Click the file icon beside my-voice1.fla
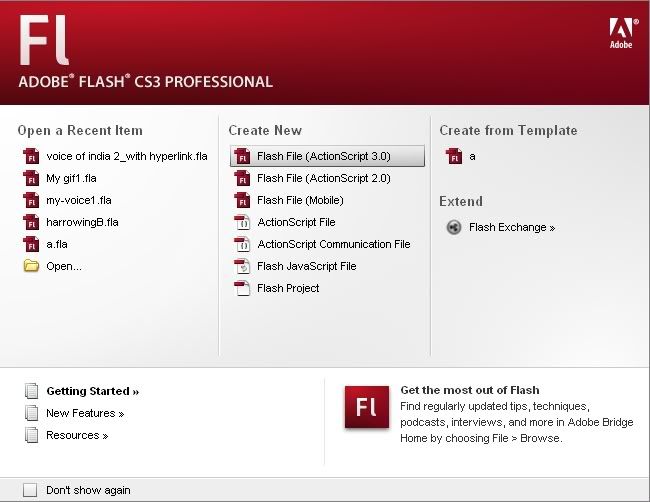The height and width of the screenshot is (502, 650). (31, 200)
